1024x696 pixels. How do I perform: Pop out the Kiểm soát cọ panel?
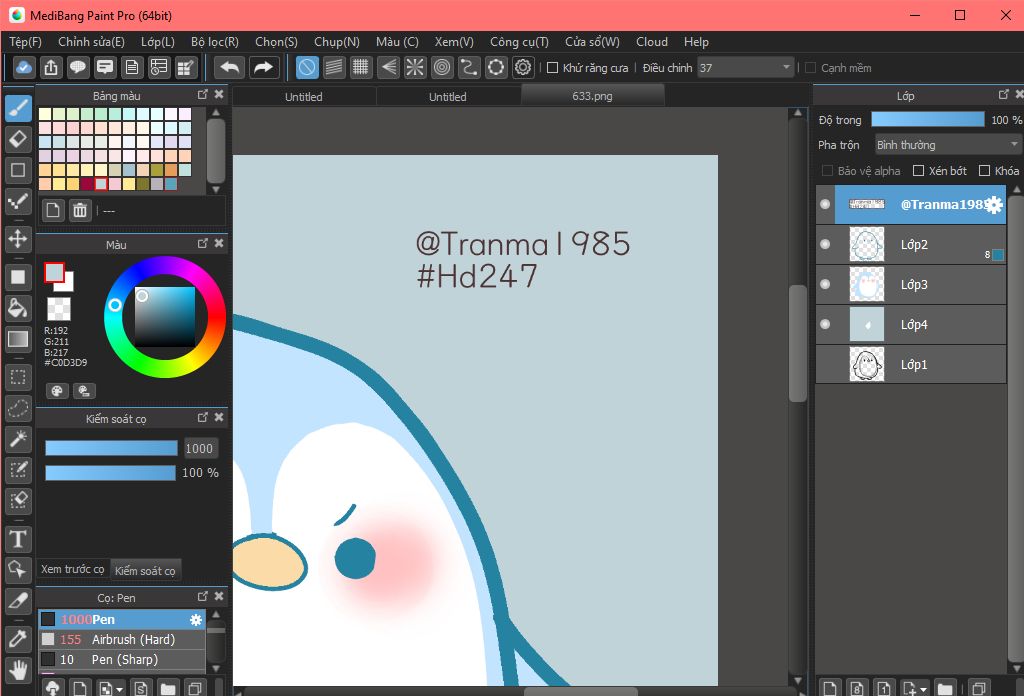tap(202, 417)
